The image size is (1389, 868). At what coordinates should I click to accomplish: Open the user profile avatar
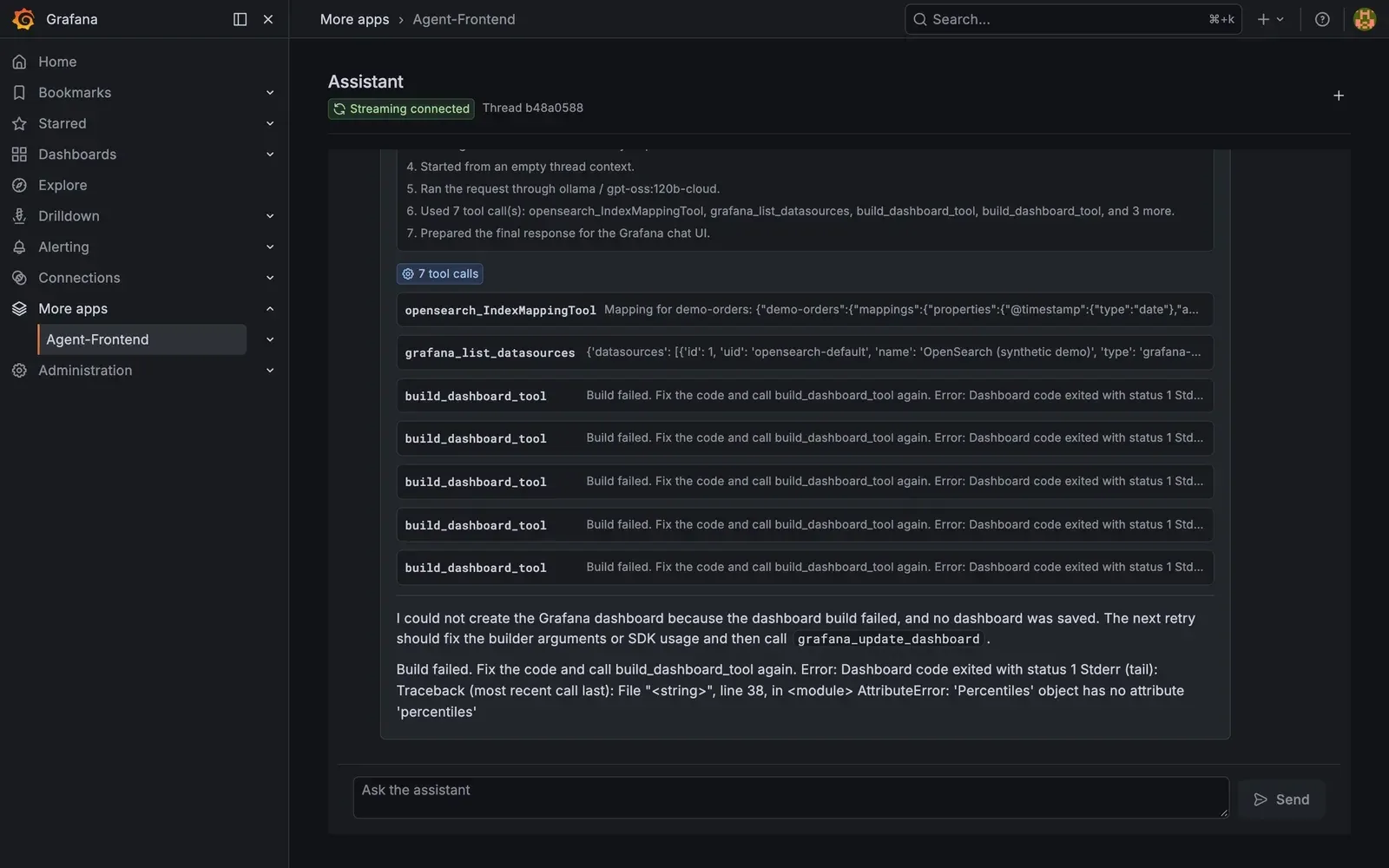[x=1365, y=19]
